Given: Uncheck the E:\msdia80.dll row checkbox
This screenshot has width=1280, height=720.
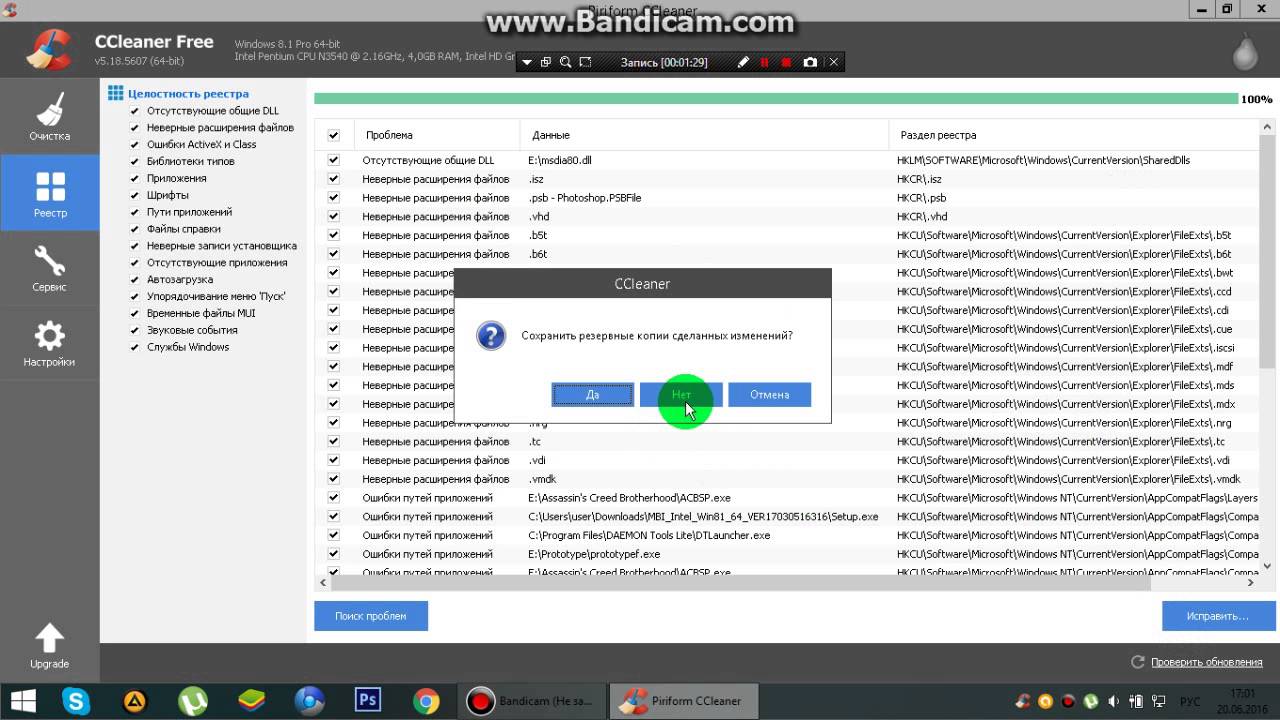Looking at the screenshot, I should tap(334, 160).
